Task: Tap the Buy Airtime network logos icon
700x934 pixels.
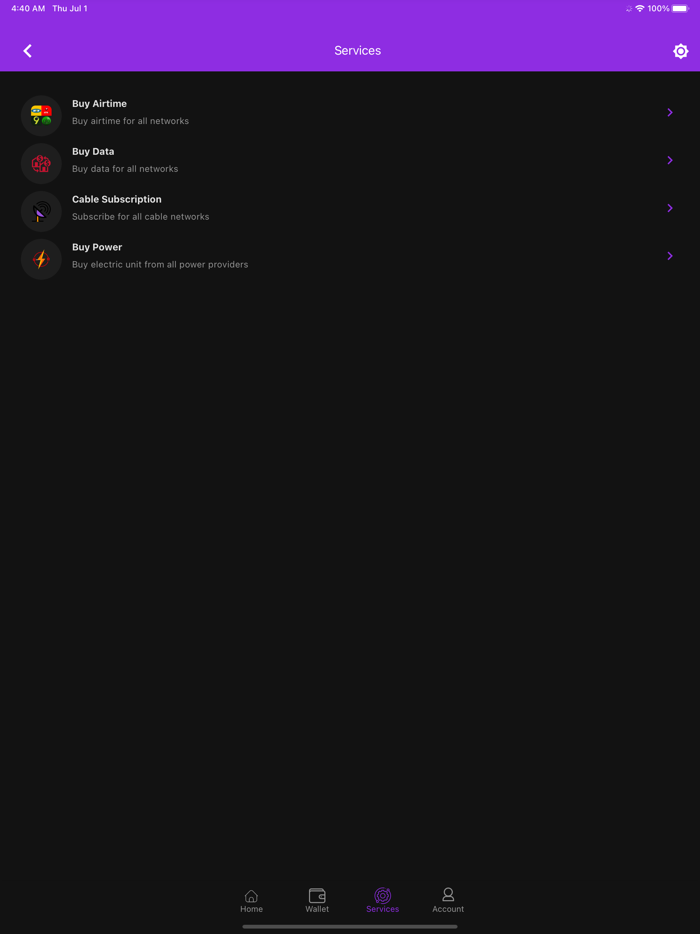Action: tap(41, 116)
